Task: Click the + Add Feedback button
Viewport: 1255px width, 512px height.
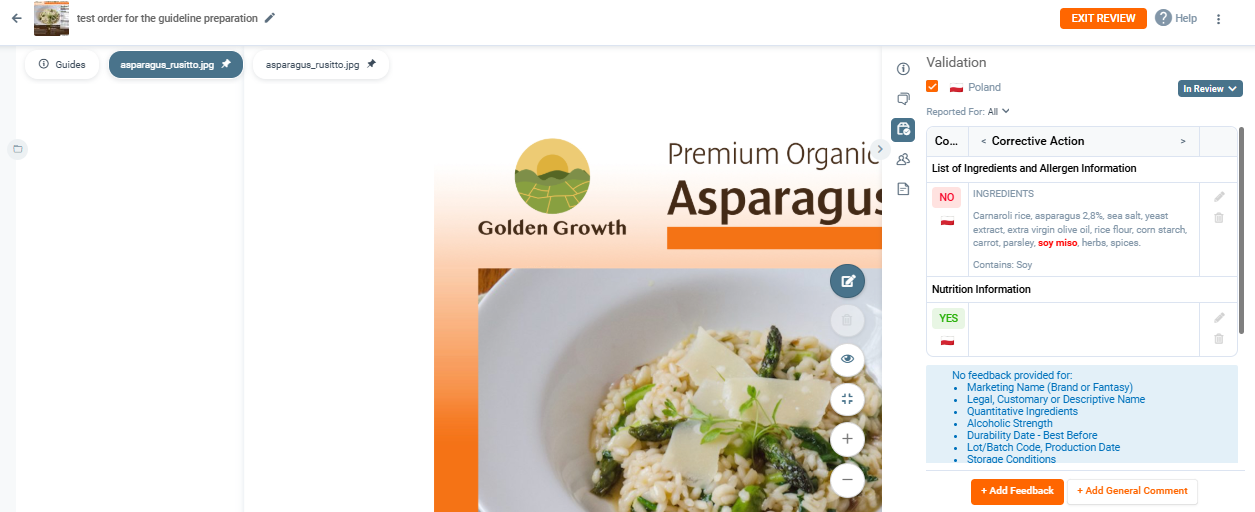Action: click(x=1017, y=491)
